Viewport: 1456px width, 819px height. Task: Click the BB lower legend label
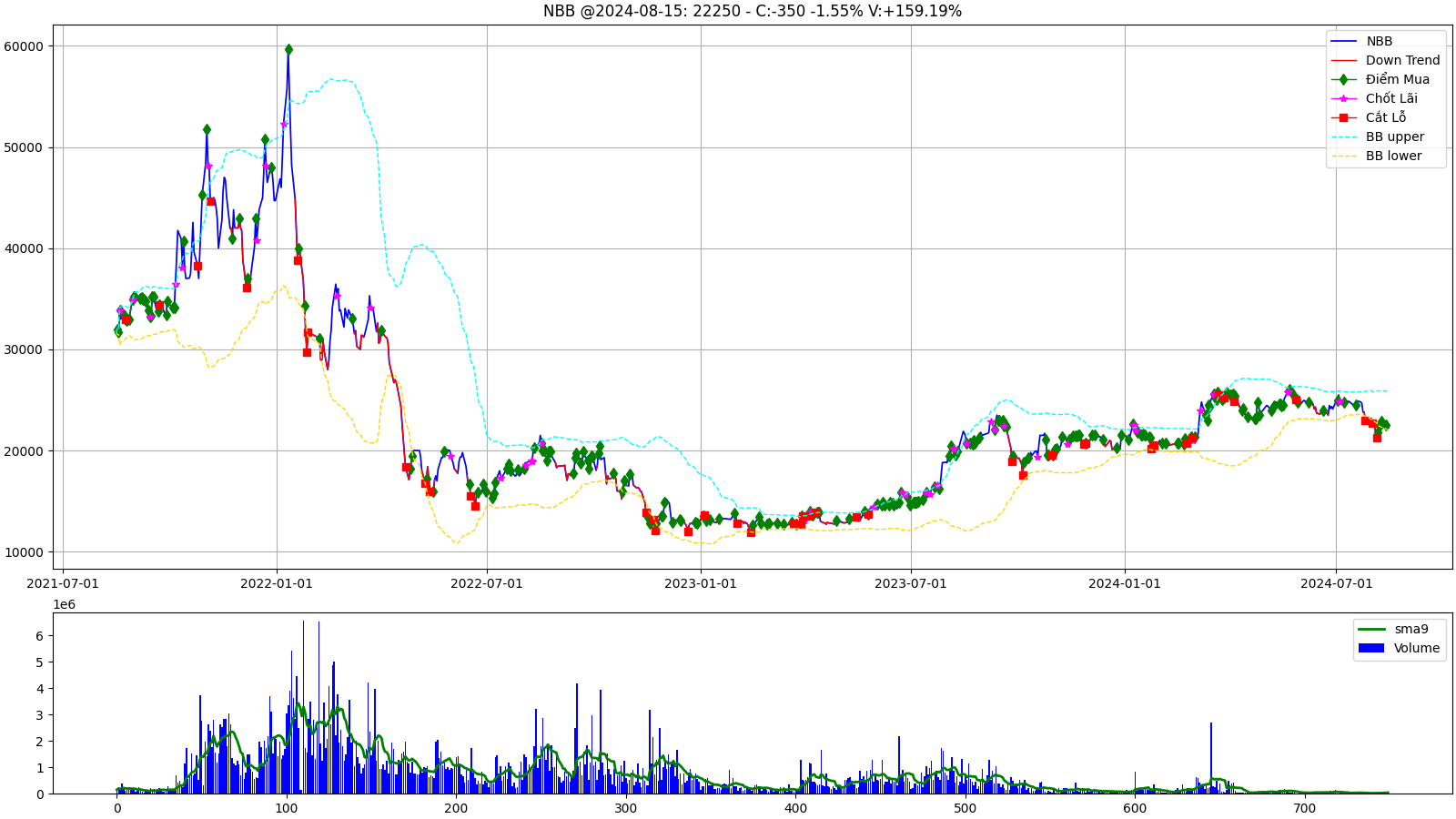[1393, 156]
